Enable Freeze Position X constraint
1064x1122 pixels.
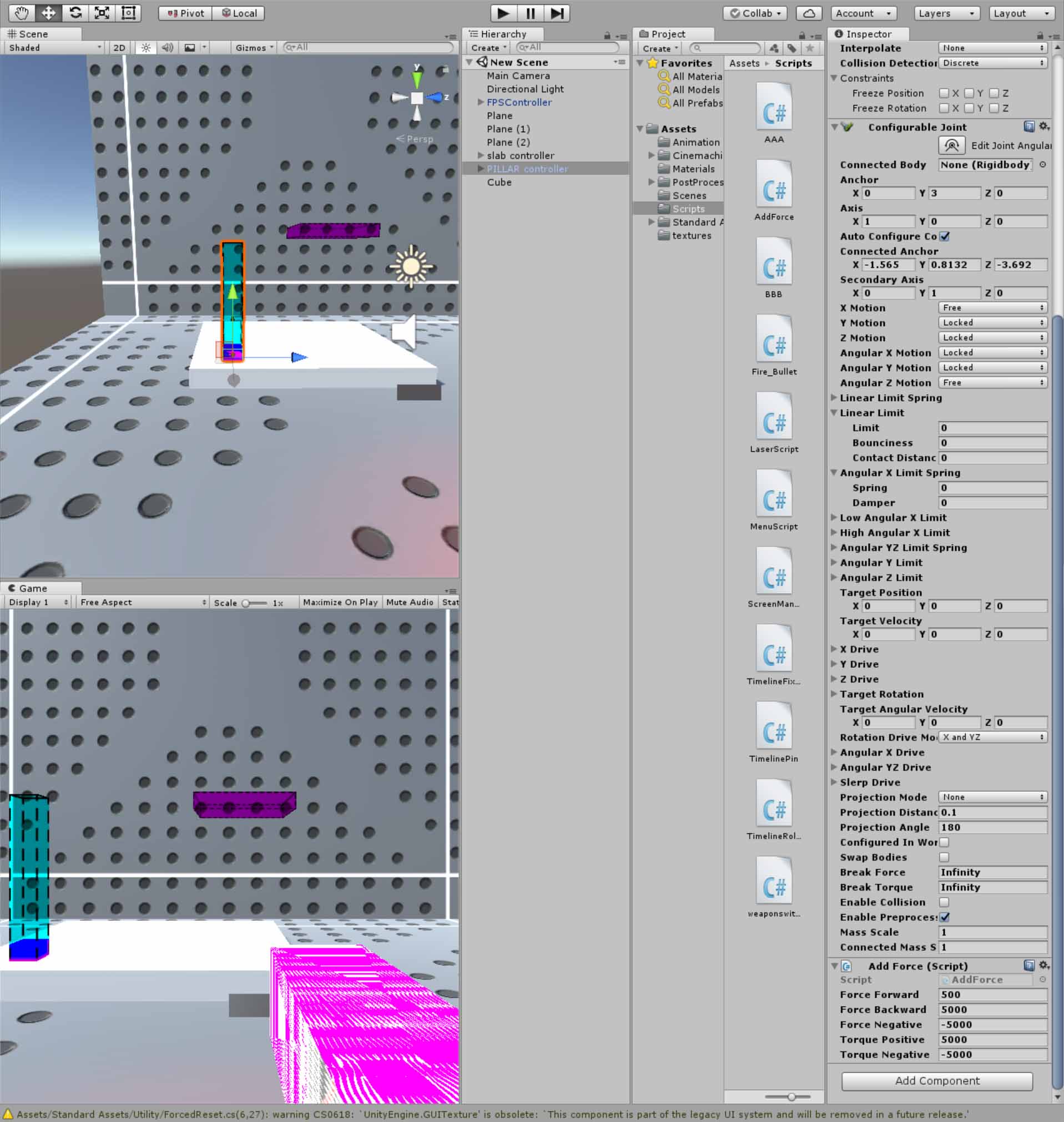(944, 93)
